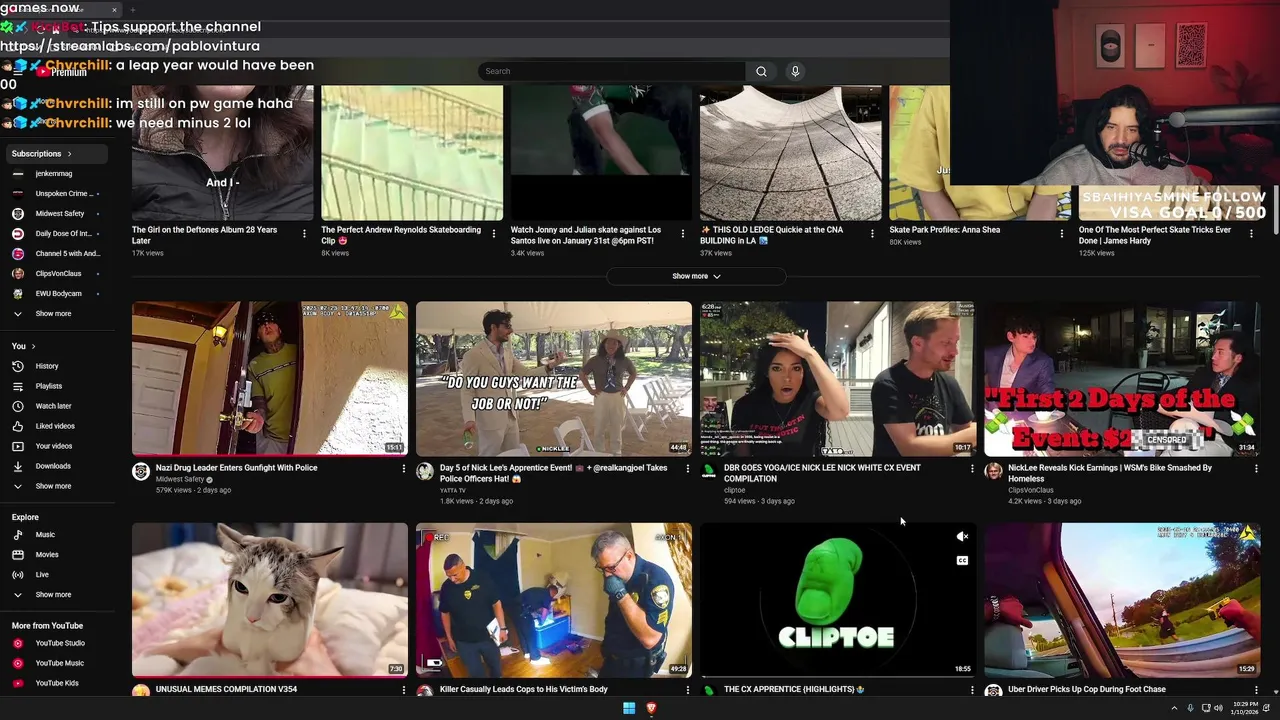Click Midwest Safety avatar under Nazi Drug Leader video
Screen dimensions: 1280x720
tap(141, 472)
